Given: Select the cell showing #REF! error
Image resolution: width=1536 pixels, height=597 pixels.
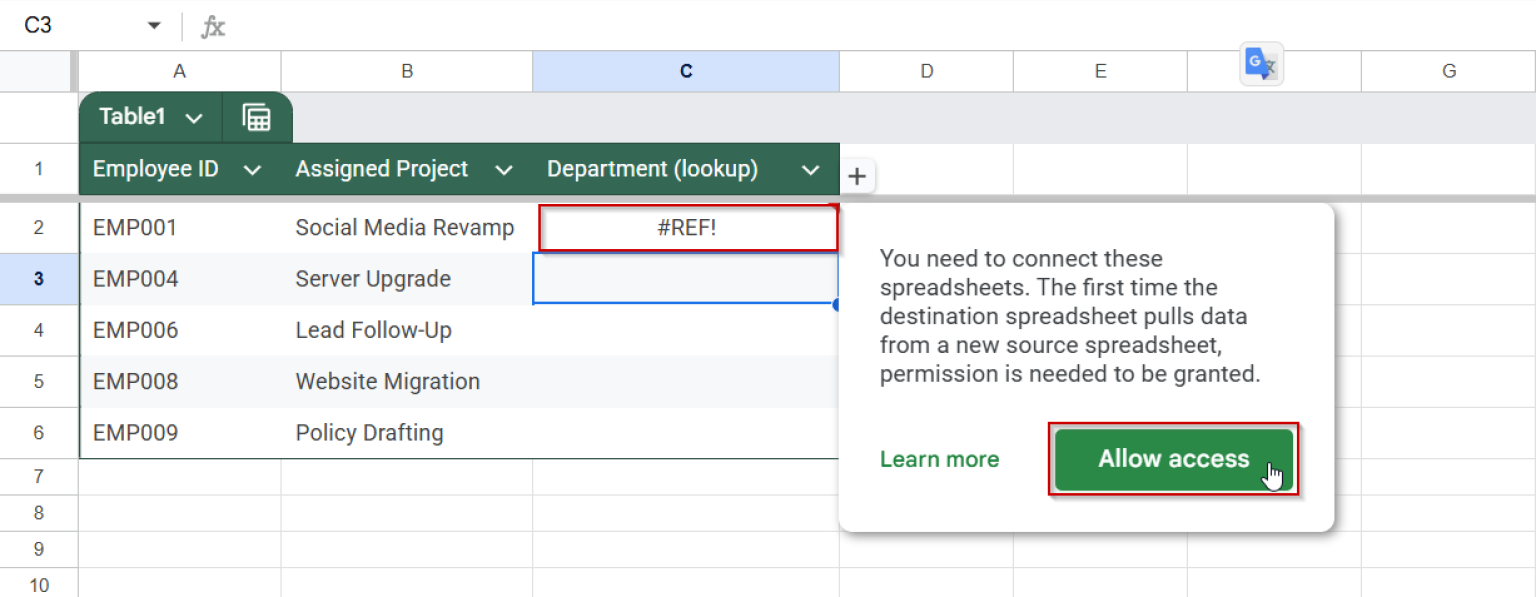Looking at the screenshot, I should 687,227.
